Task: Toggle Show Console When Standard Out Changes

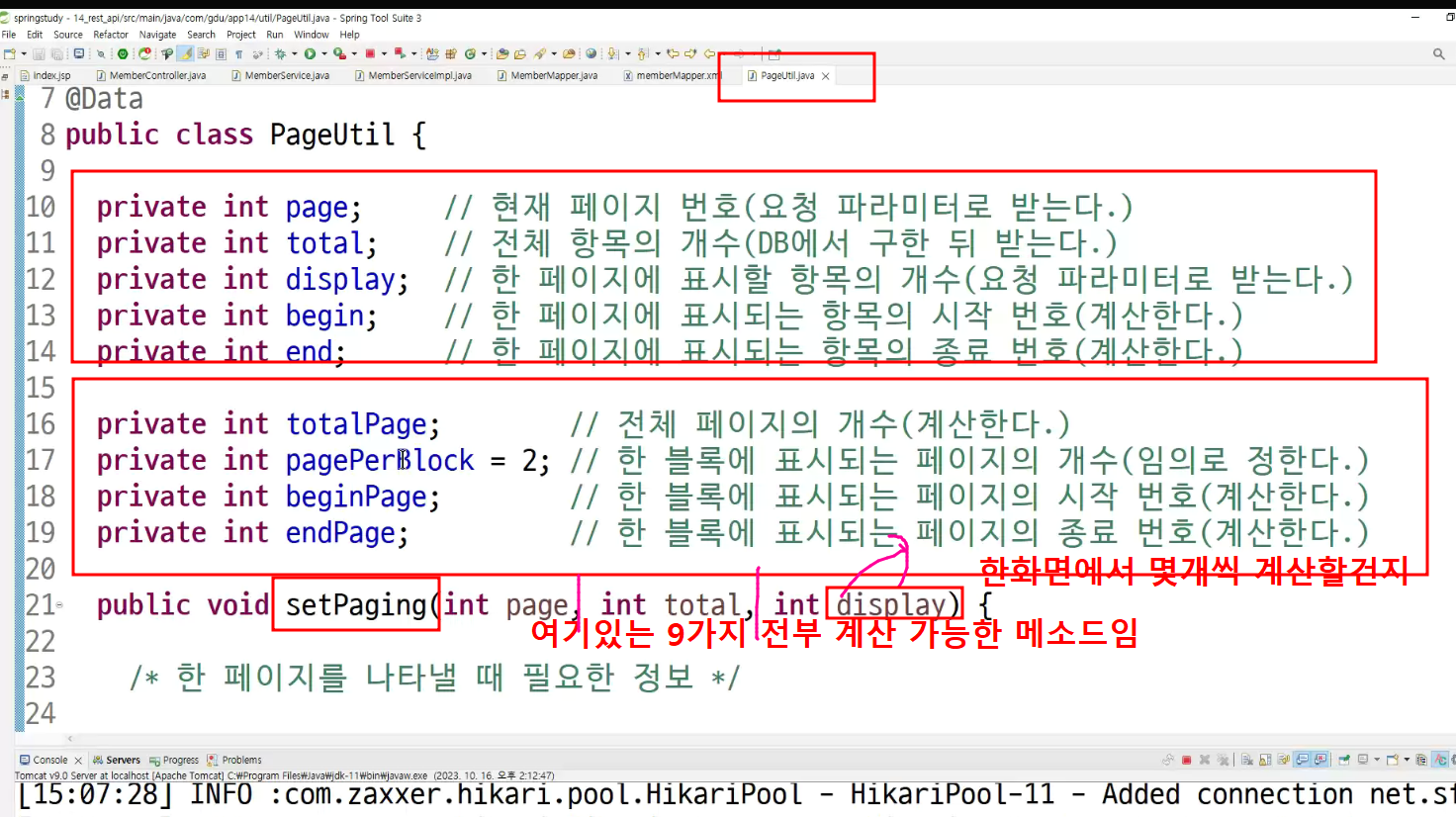Action: click(1302, 760)
